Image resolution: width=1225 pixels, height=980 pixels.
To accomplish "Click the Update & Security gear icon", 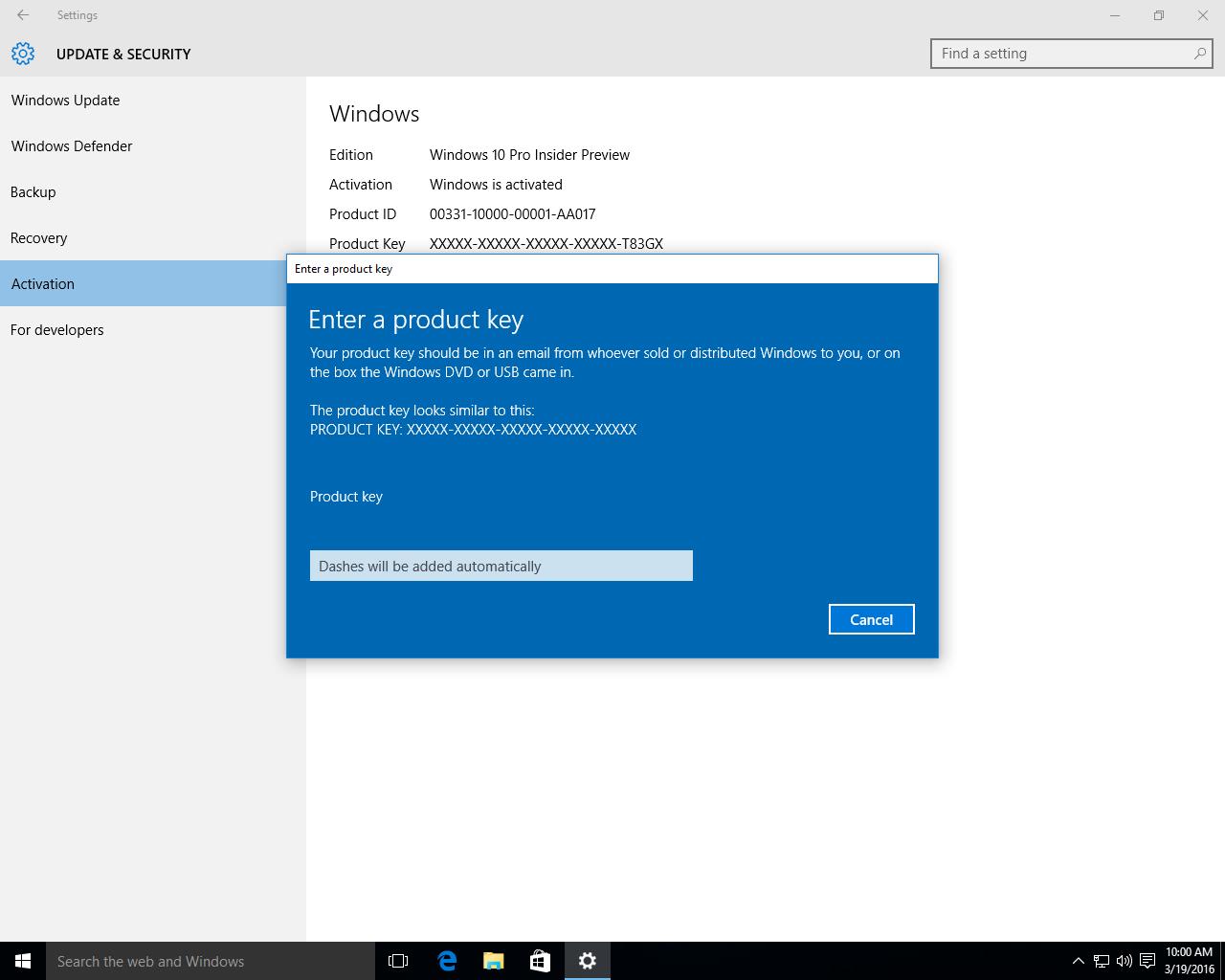I will (23, 54).
